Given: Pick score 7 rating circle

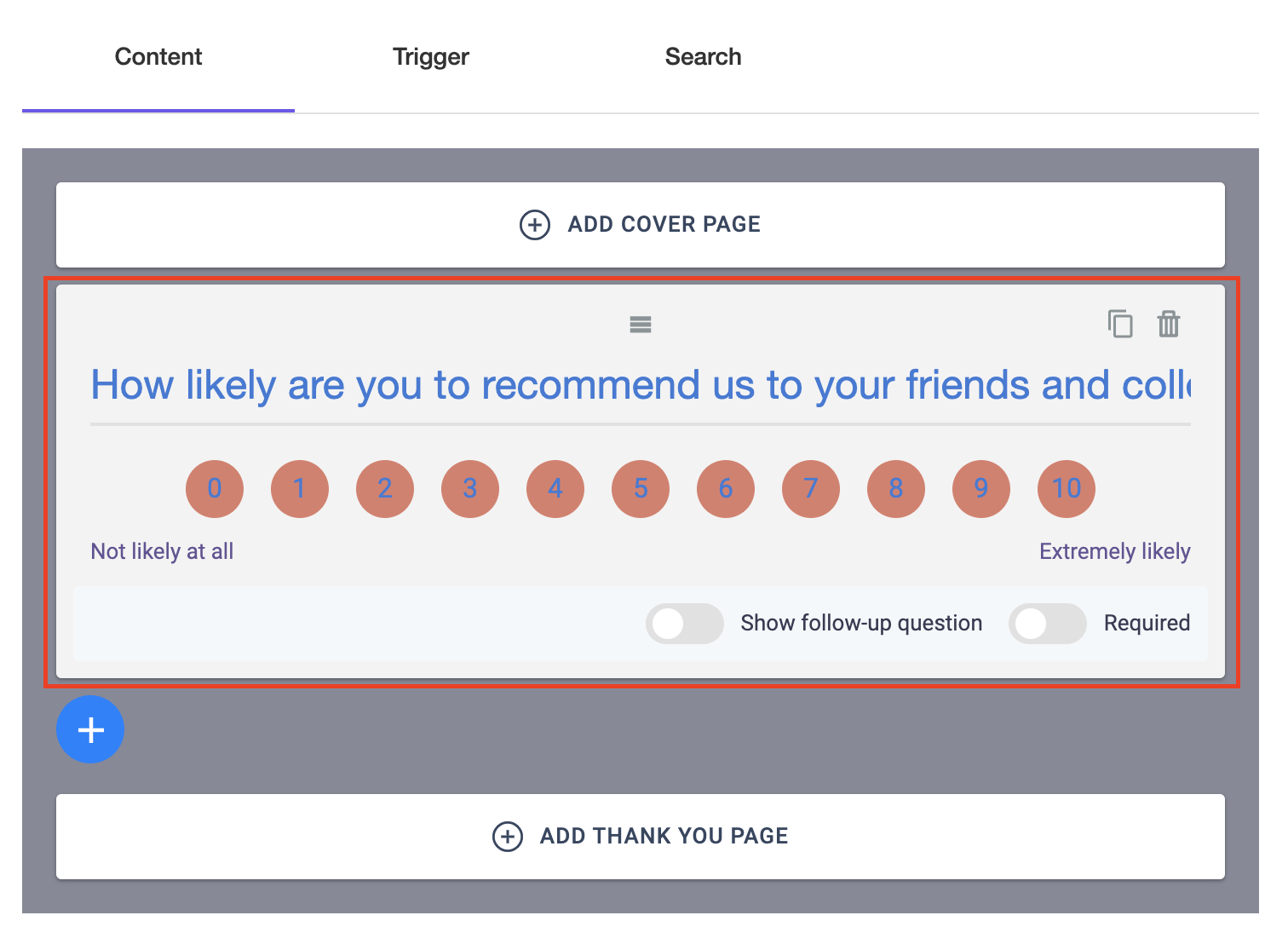Looking at the screenshot, I should [811, 489].
